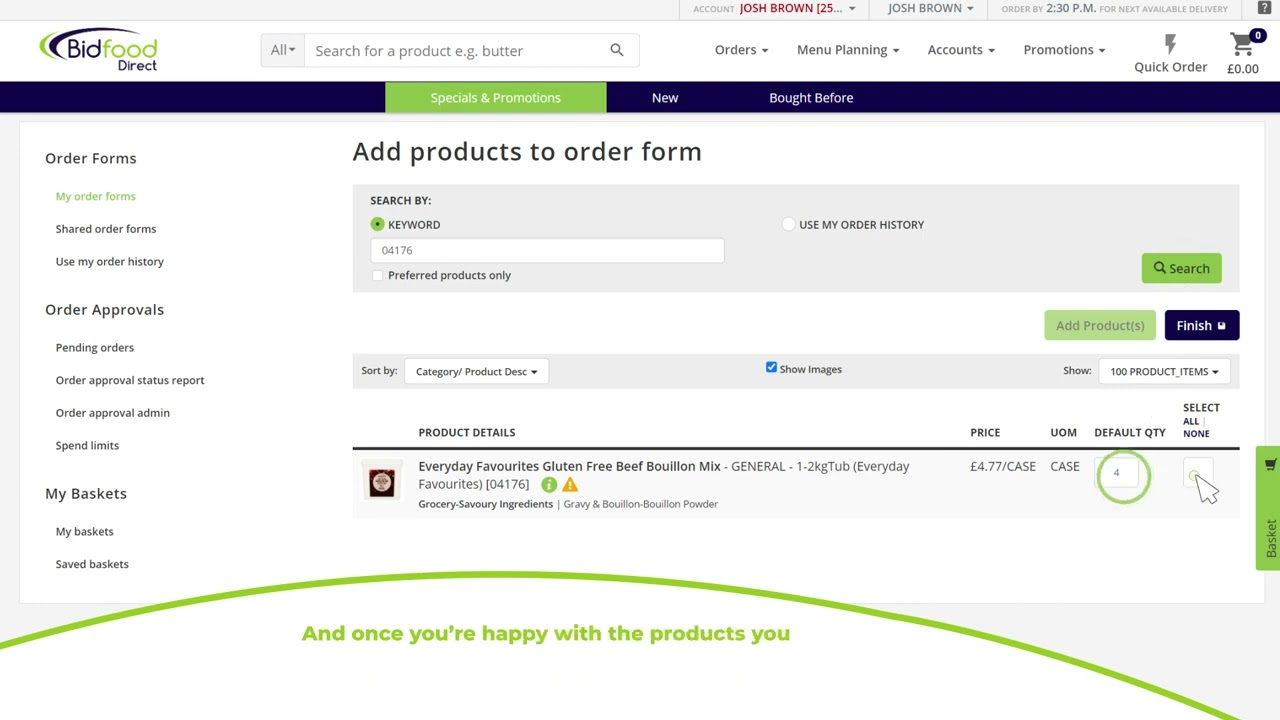Click the green Search button
The width and height of the screenshot is (1280, 720).
[x=1181, y=268]
